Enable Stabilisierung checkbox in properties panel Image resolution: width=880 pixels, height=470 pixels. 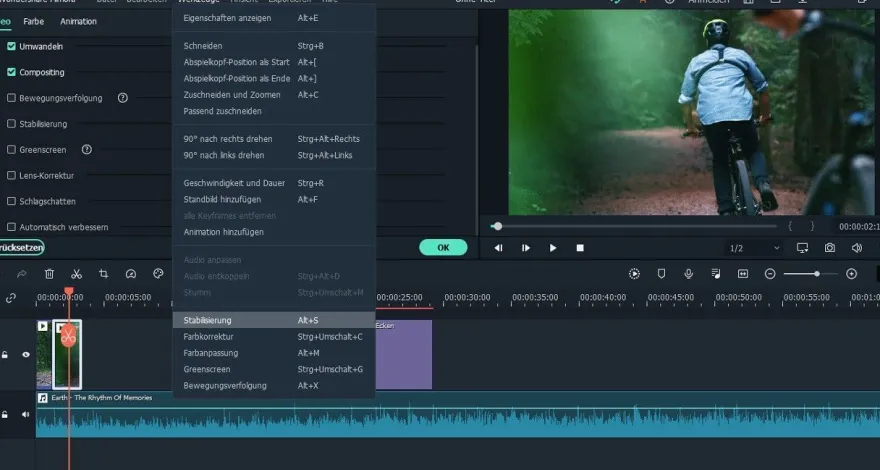(x=11, y=124)
